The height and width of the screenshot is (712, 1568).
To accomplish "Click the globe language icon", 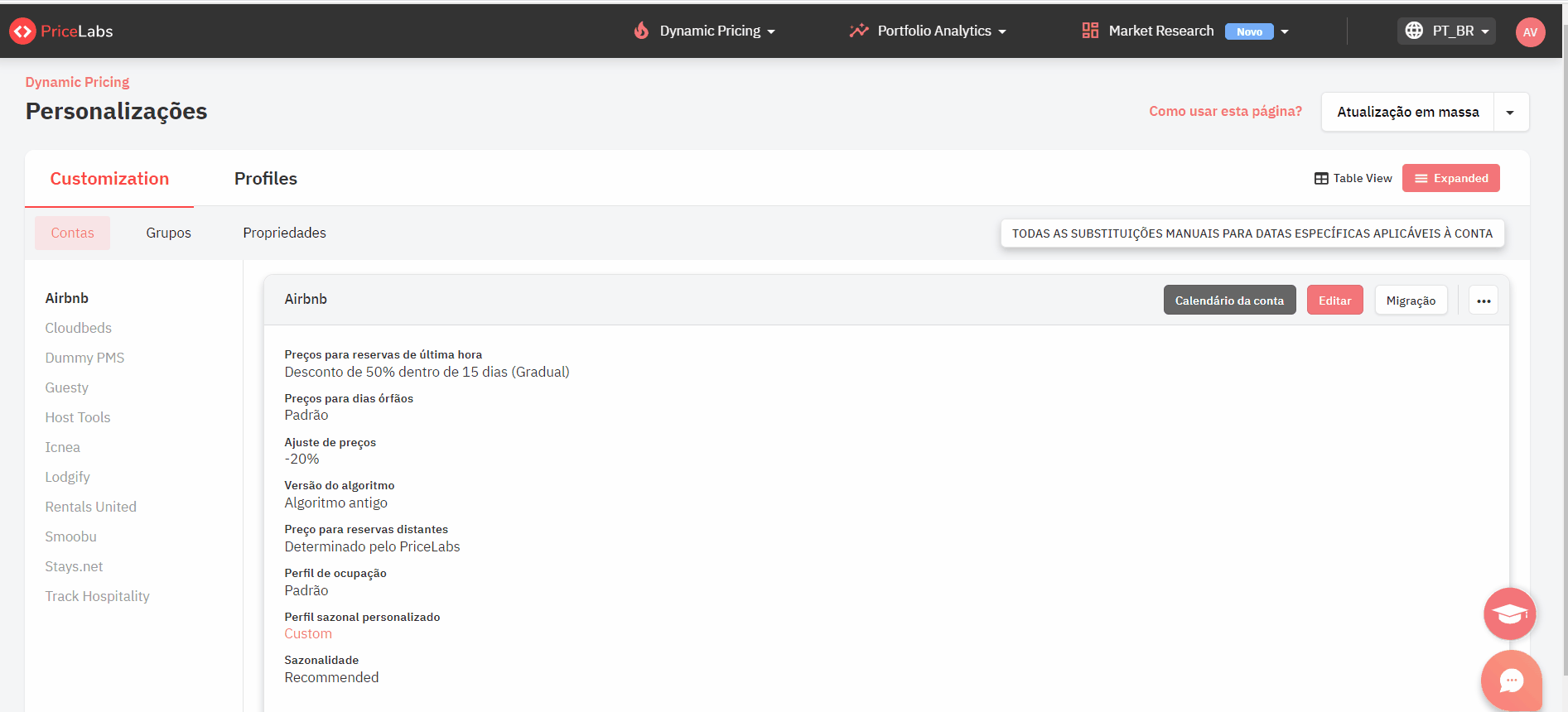I will pos(1414,31).
